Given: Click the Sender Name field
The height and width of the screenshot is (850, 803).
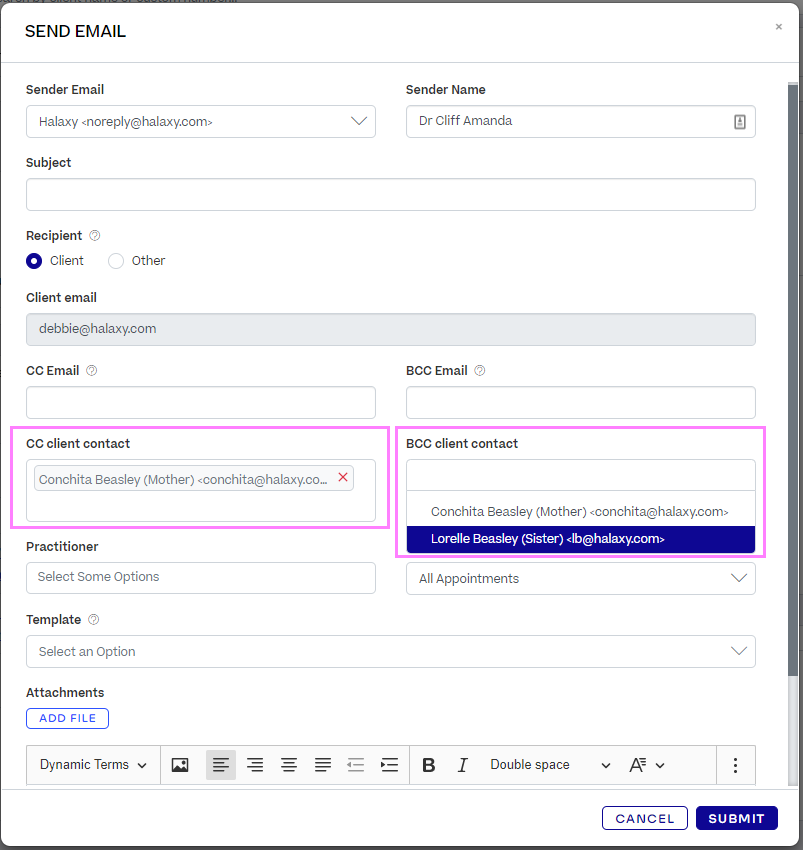Looking at the screenshot, I should point(581,121).
